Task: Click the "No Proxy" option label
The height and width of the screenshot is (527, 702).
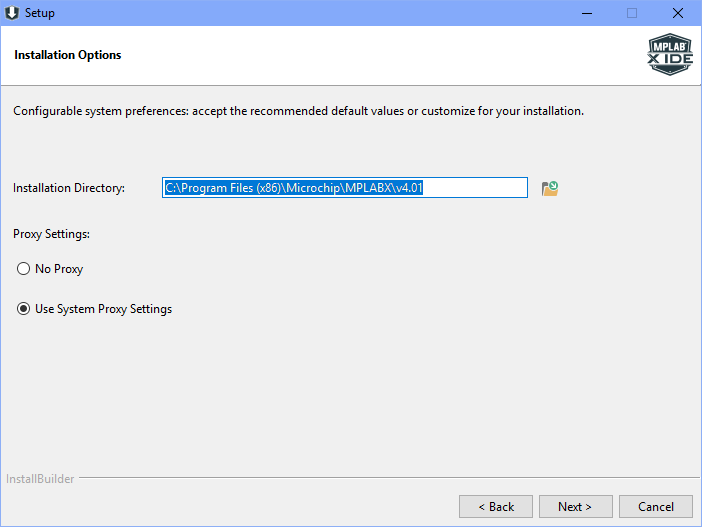Action: 59,269
